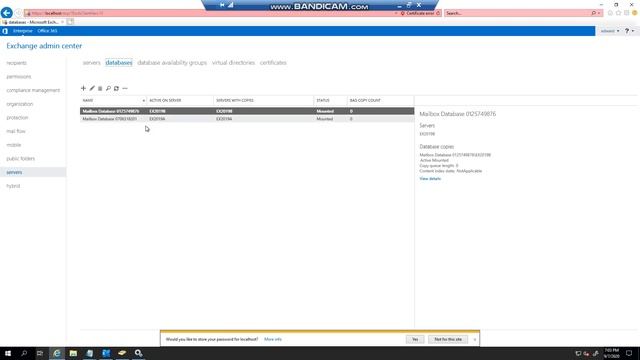Open the notification center icon
This screenshot has width=640, height=360.
[629, 353]
